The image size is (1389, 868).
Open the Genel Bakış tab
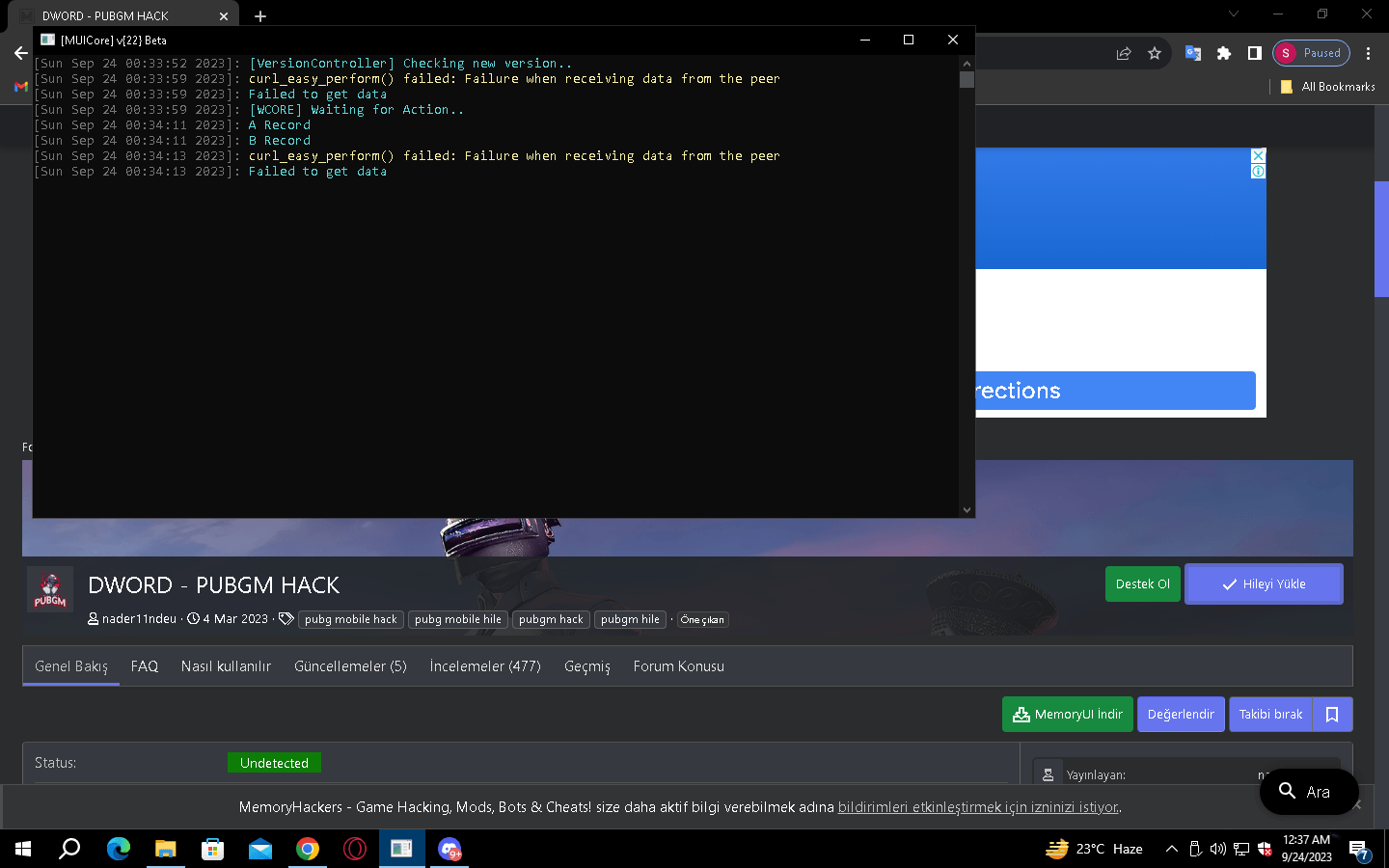(71, 666)
